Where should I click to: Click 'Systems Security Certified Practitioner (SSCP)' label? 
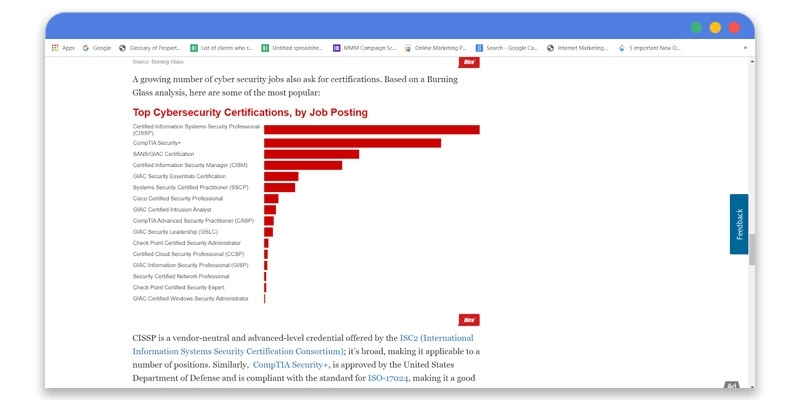pos(190,187)
